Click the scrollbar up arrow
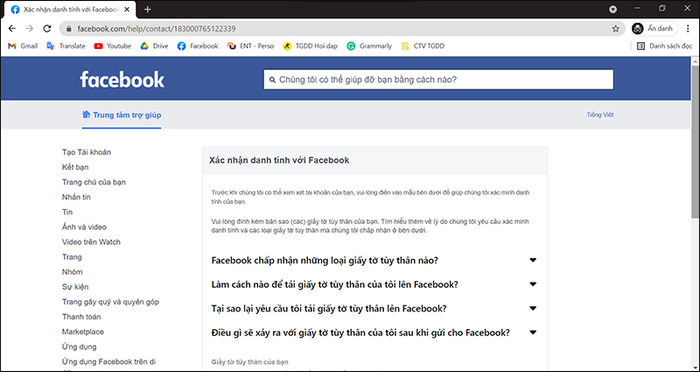The width and height of the screenshot is (700, 372). [x=696, y=61]
